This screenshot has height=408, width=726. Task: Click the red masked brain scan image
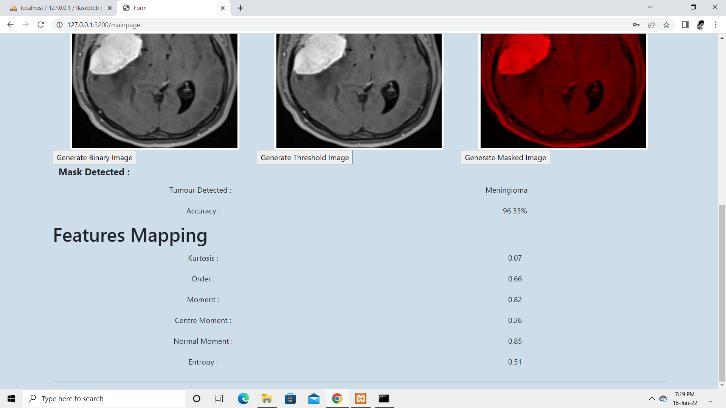[x=563, y=91]
